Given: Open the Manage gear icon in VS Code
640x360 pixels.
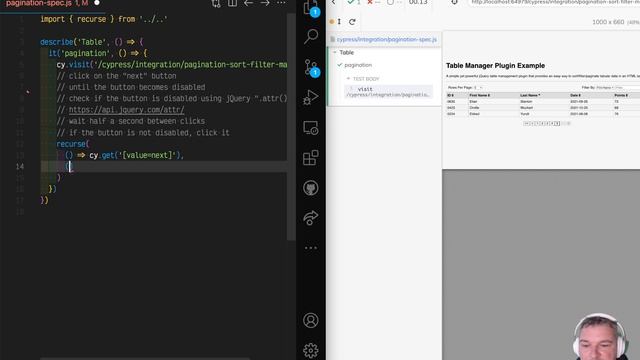Looking at the screenshot, I should pyautogui.click(x=311, y=350).
